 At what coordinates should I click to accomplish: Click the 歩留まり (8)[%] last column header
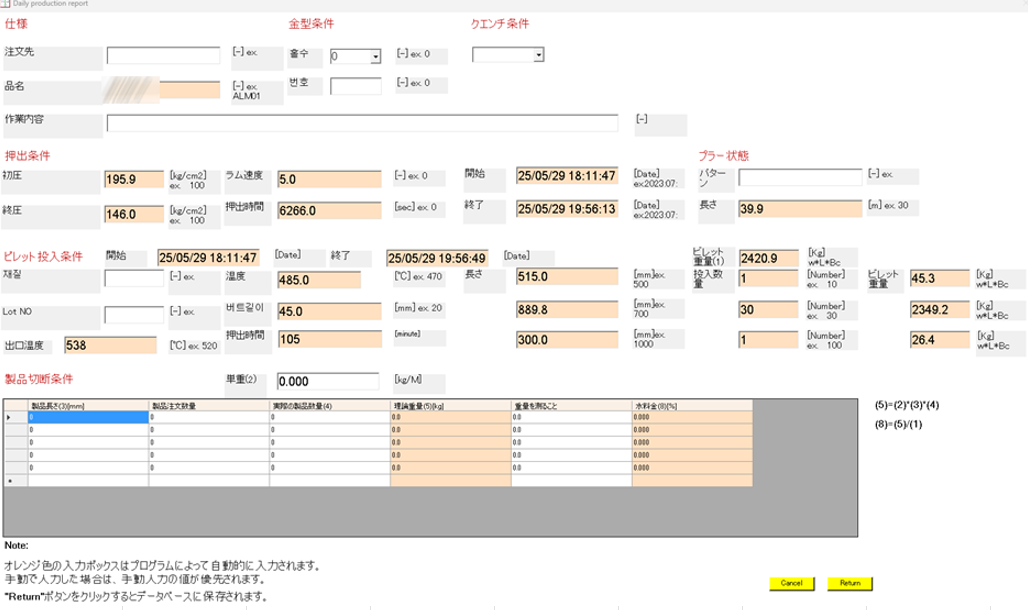[691, 405]
